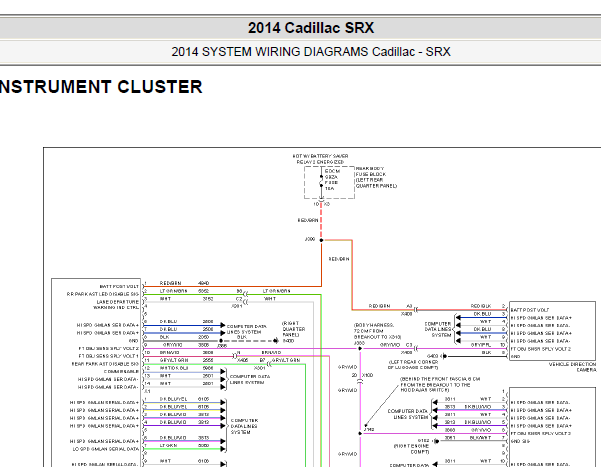Viewport: 601px width, 467px height.
Task: Click the 'COMM ENABLE' pin label
Action: pyautogui.click(x=121, y=372)
